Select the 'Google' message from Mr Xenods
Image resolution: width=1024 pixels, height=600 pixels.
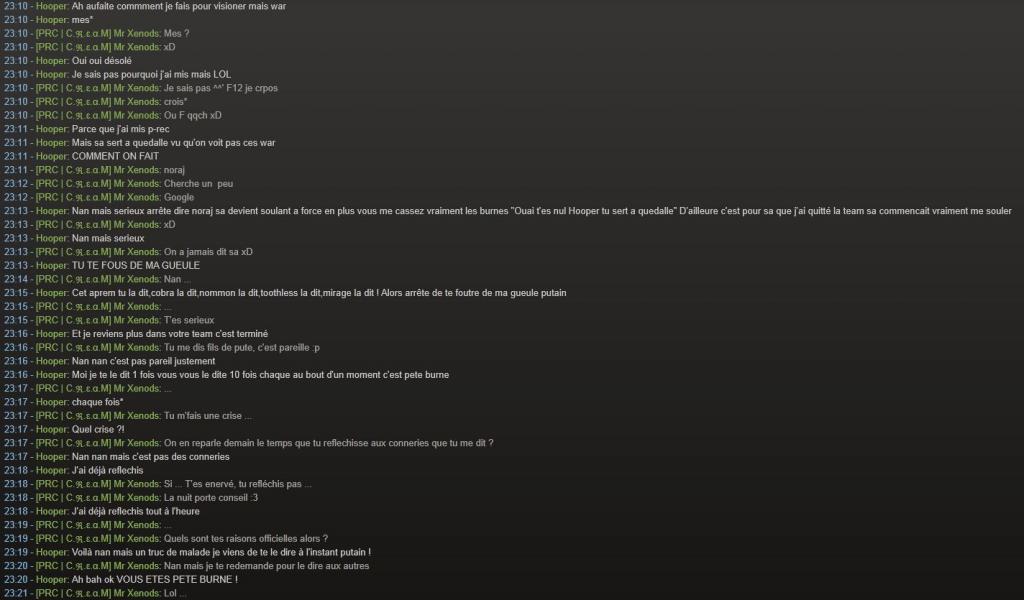coord(179,197)
